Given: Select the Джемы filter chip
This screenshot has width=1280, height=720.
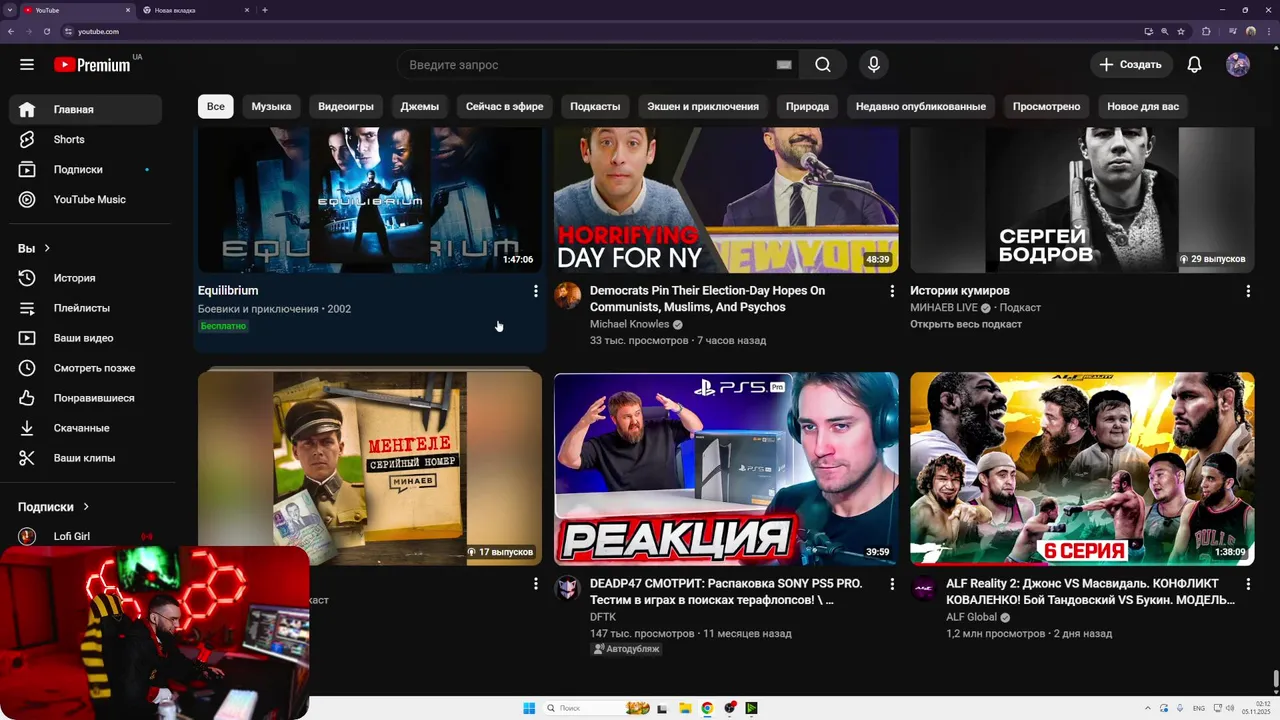Looking at the screenshot, I should [x=420, y=107].
